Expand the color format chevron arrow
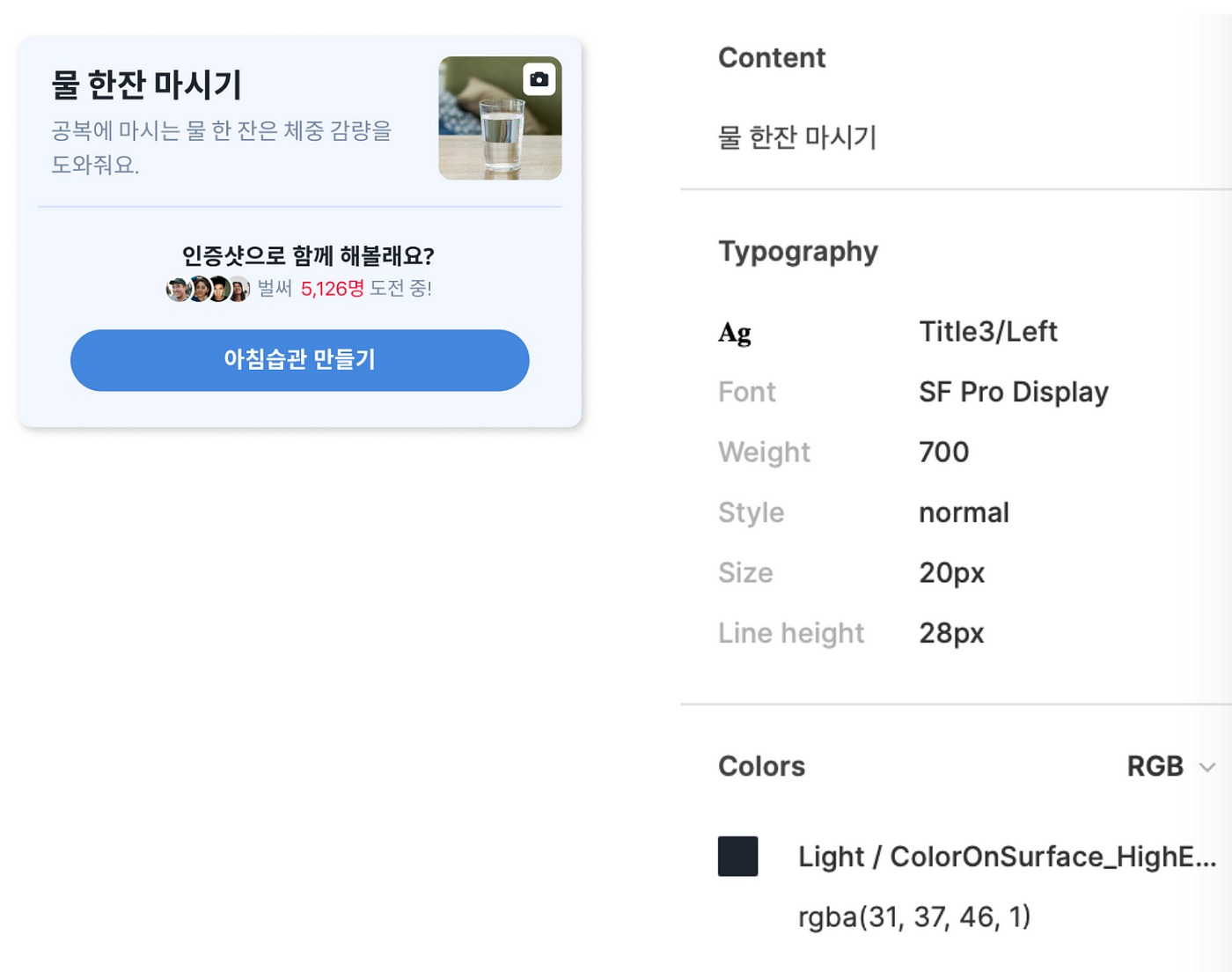This screenshot has height=972, width=1232. click(x=1207, y=767)
